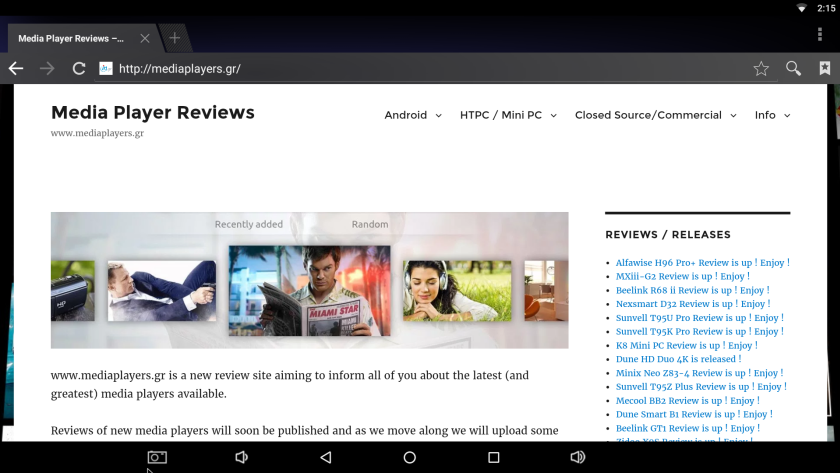
Task: Open a new browser tab
Action: click(175, 38)
